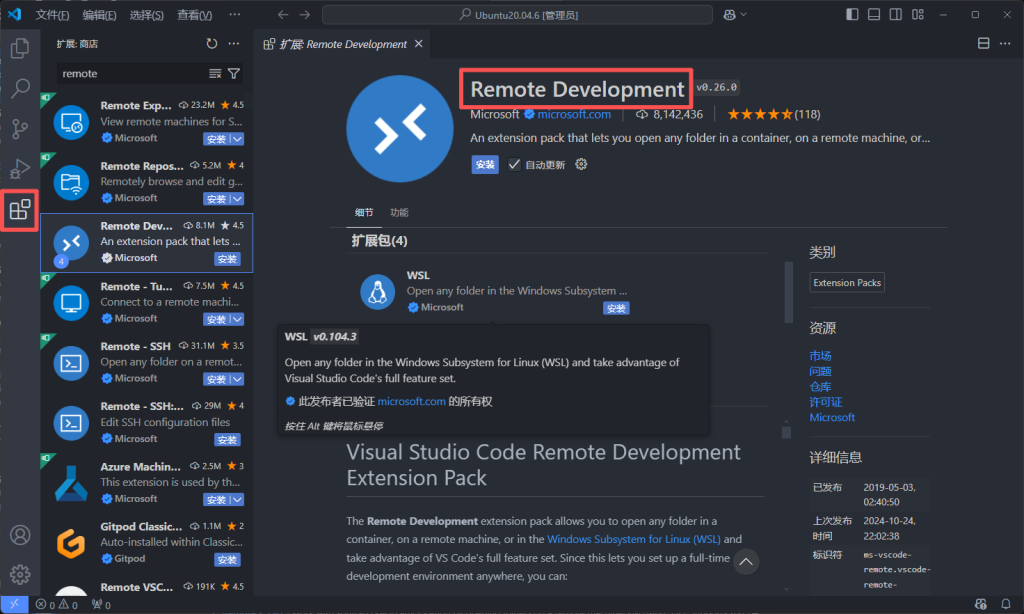Clear the extension search results
Viewport: 1024px width, 614px height.
[x=215, y=74]
